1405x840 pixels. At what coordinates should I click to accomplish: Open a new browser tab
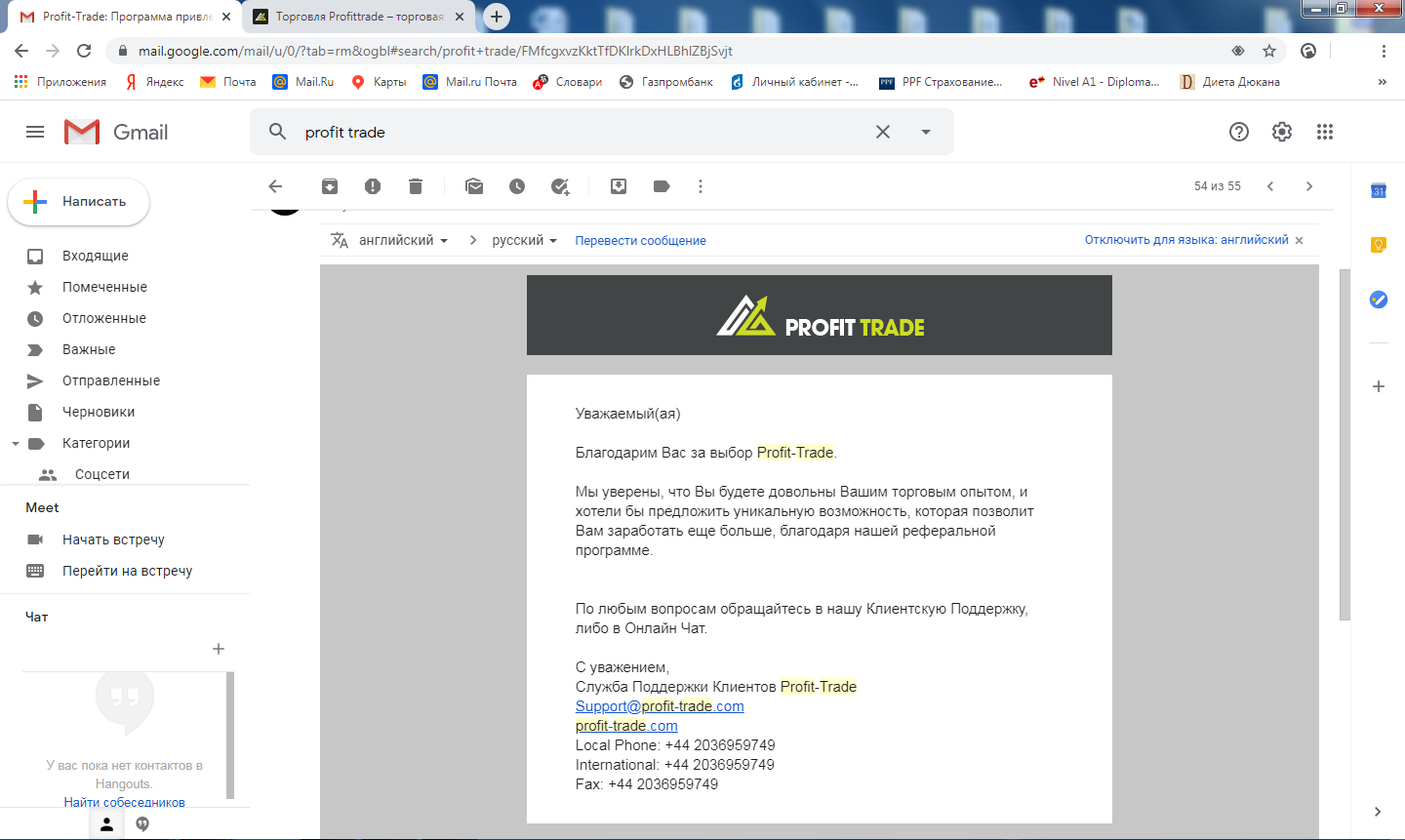tap(497, 17)
